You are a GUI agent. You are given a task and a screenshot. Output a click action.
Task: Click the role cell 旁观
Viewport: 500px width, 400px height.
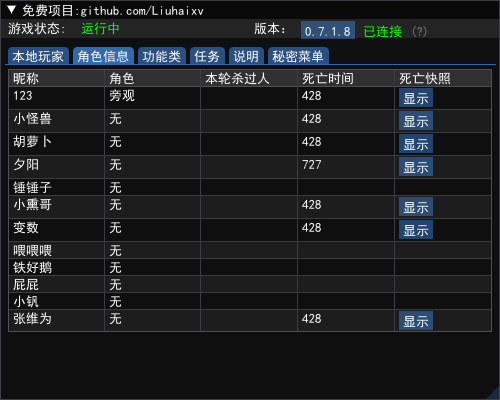pos(122,96)
